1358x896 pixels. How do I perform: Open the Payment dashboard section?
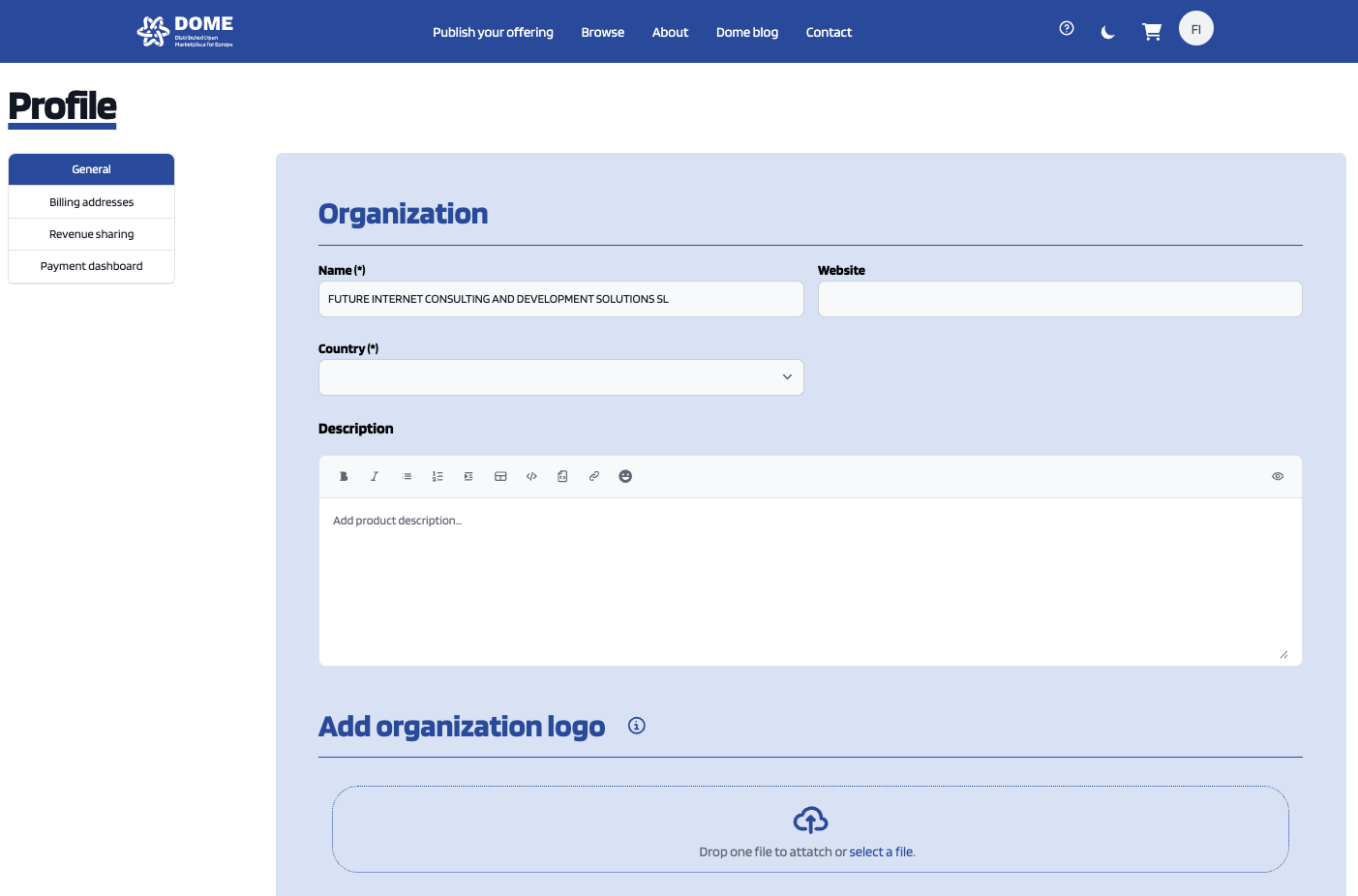pyautogui.click(x=92, y=266)
